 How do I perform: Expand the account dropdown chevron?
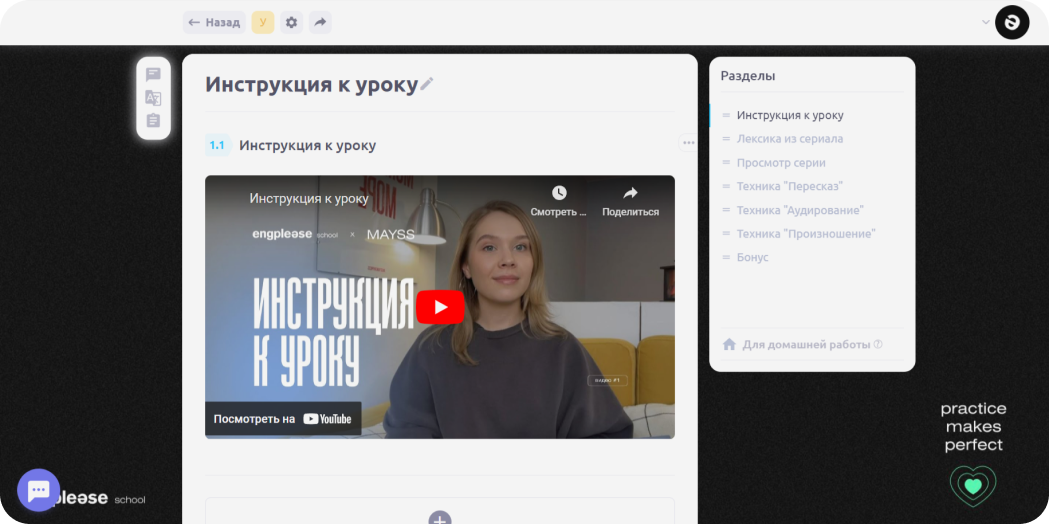pos(985,22)
